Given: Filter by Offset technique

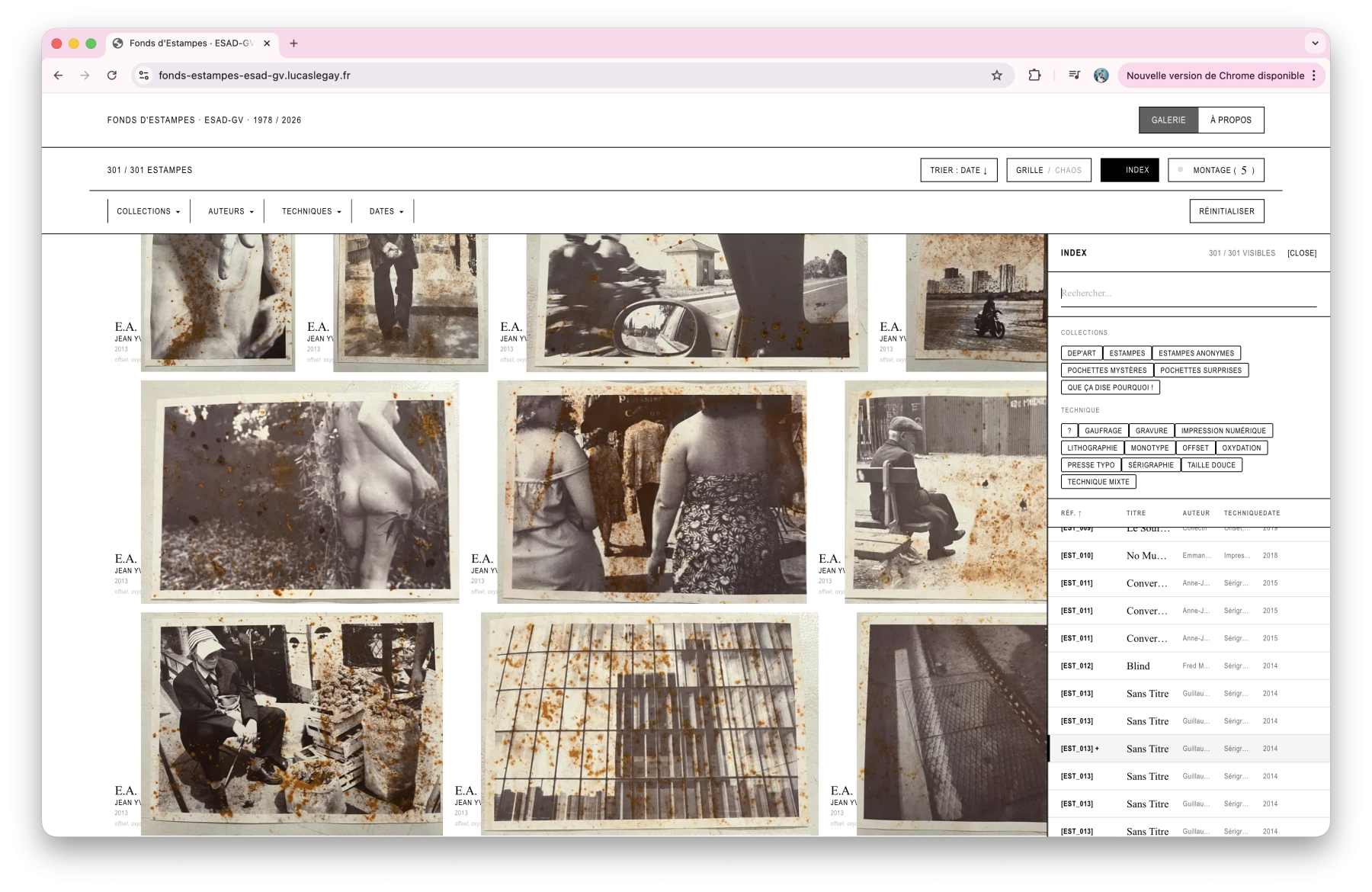Looking at the screenshot, I should (1196, 448).
